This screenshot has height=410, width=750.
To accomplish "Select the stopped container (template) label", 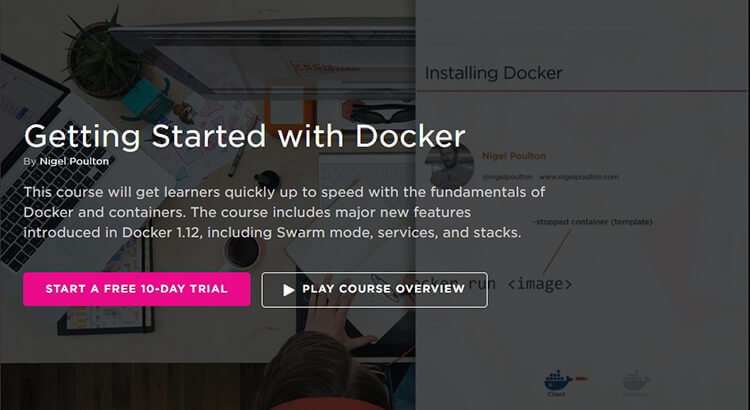I will coord(592,222).
